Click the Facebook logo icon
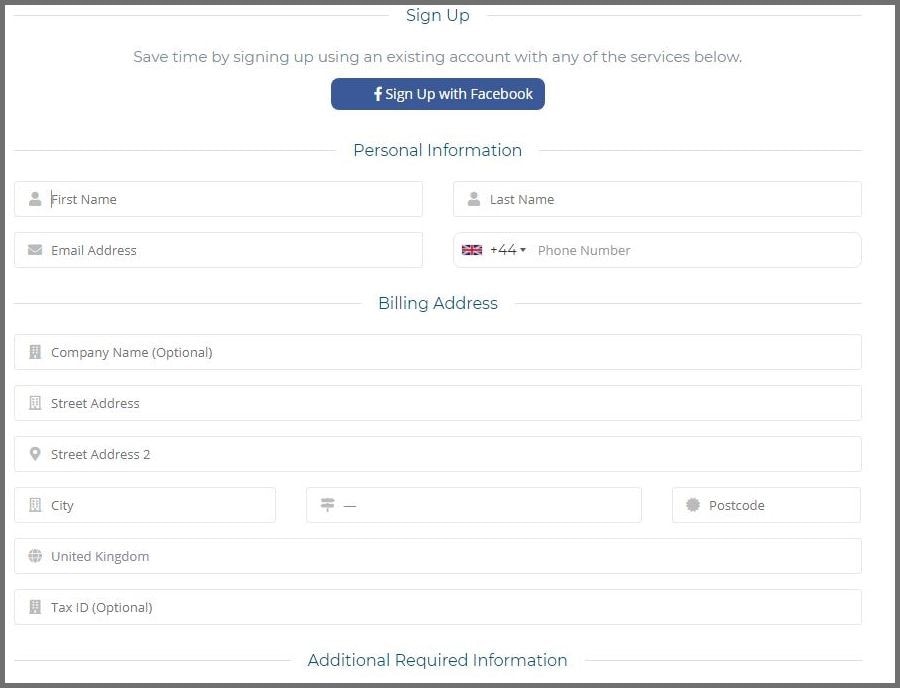This screenshot has height=688, width=900. click(378, 94)
